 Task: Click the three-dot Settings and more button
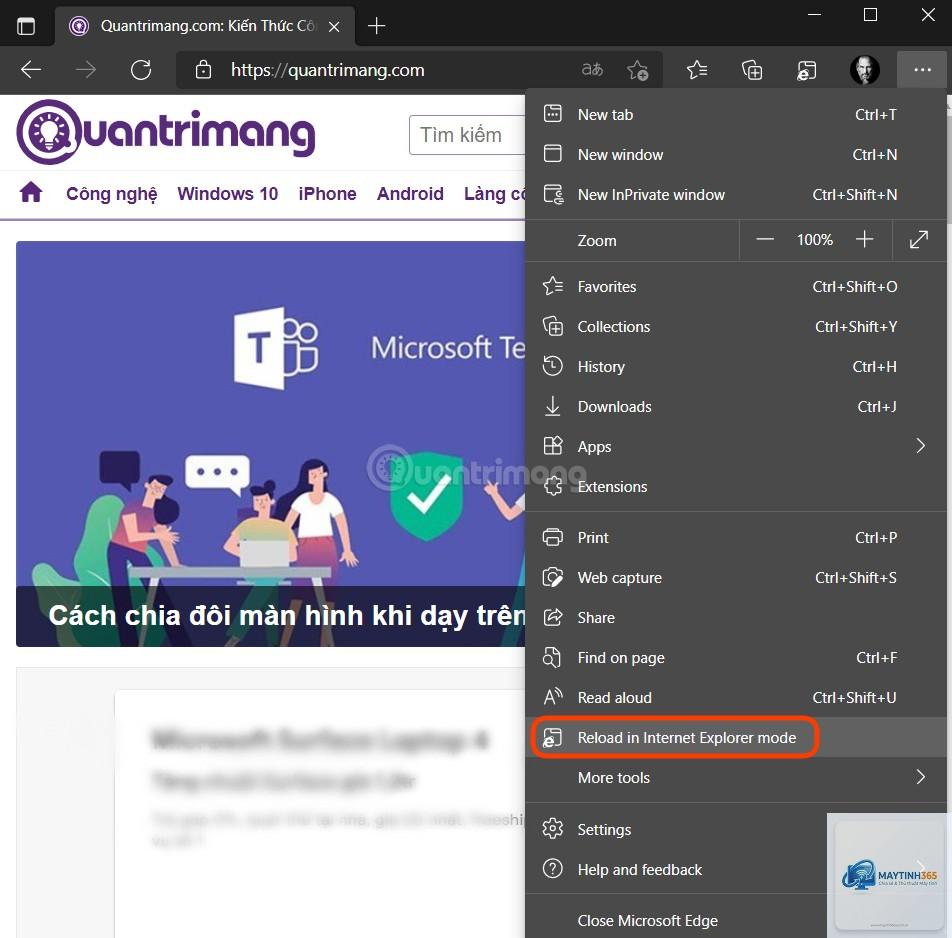tap(922, 70)
